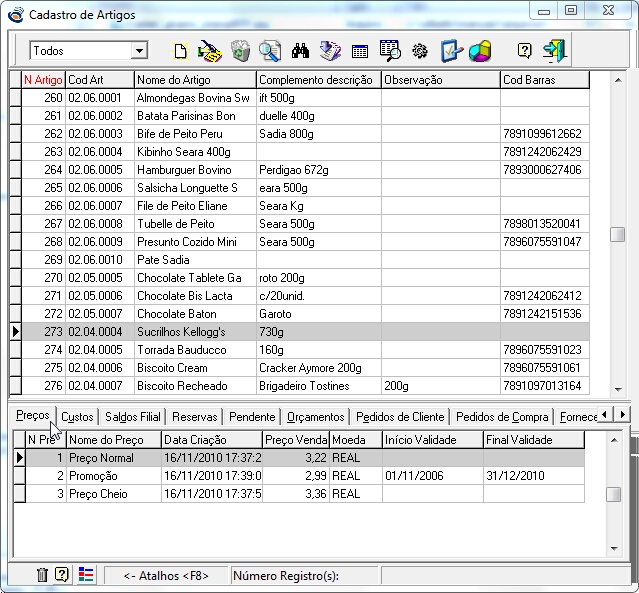This screenshot has height=593, width=639.
Task: Click the colored list icon in status bar
Action: (86, 575)
